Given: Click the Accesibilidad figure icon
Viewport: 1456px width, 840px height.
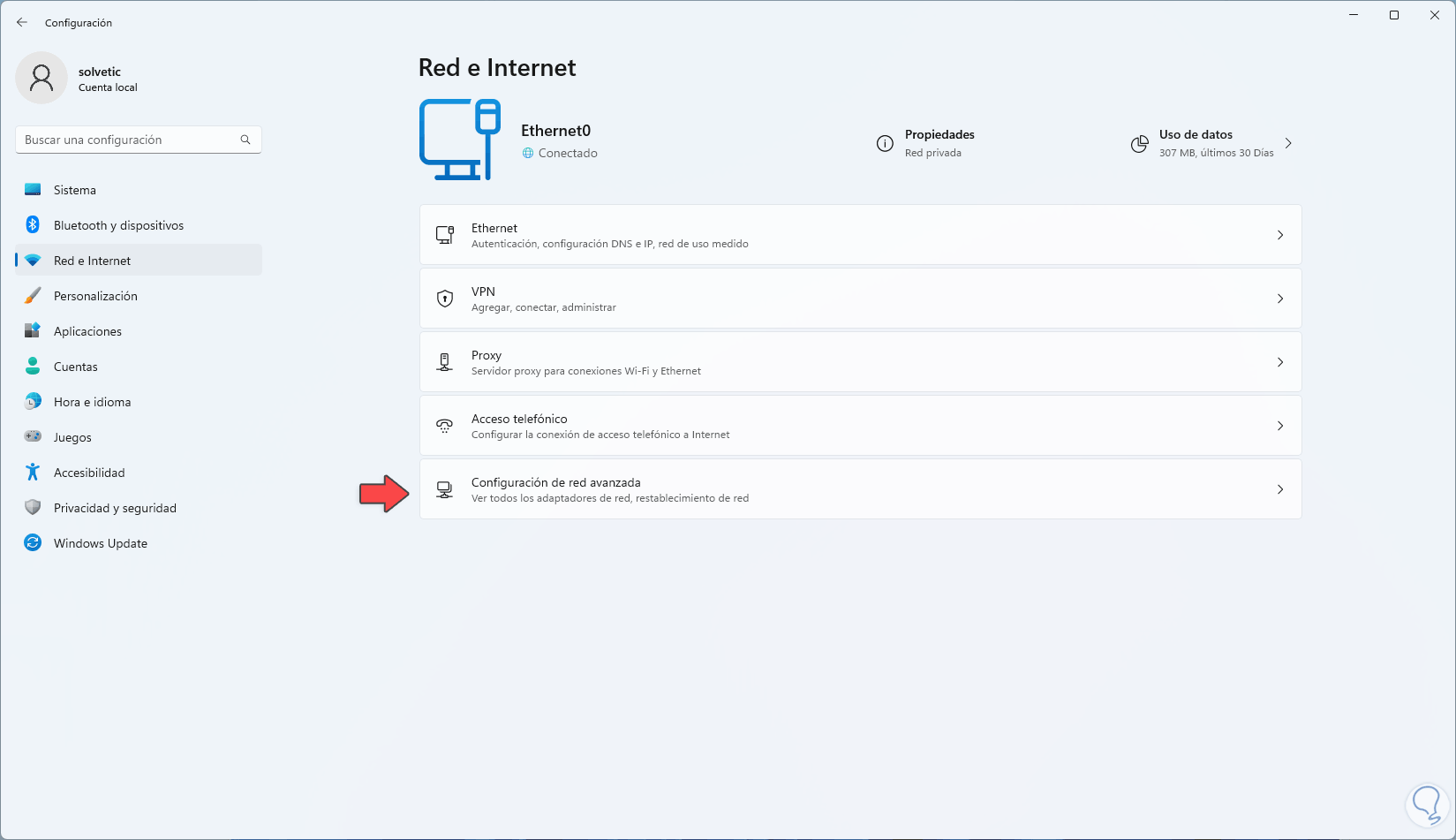Looking at the screenshot, I should click(x=33, y=473).
